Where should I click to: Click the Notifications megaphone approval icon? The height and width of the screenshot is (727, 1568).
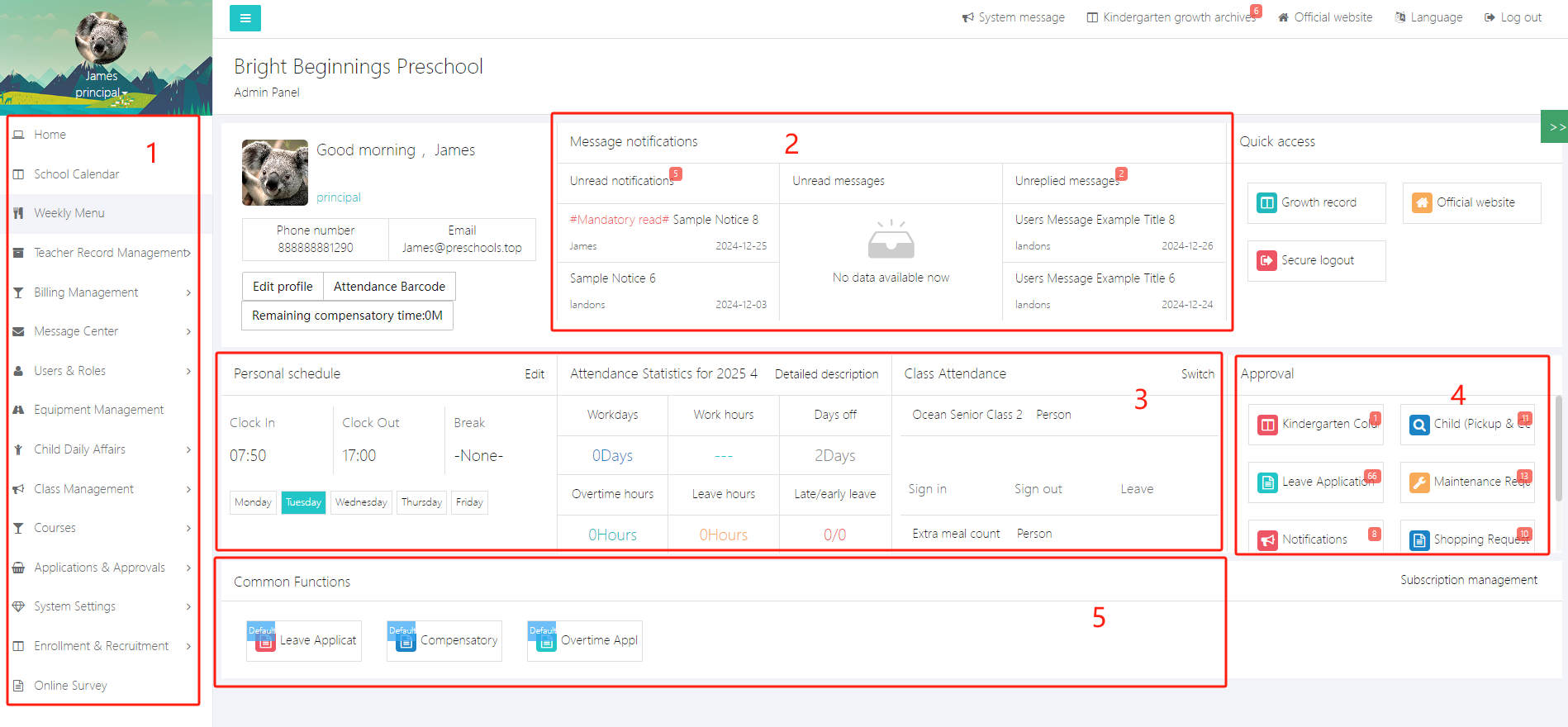(x=1267, y=540)
